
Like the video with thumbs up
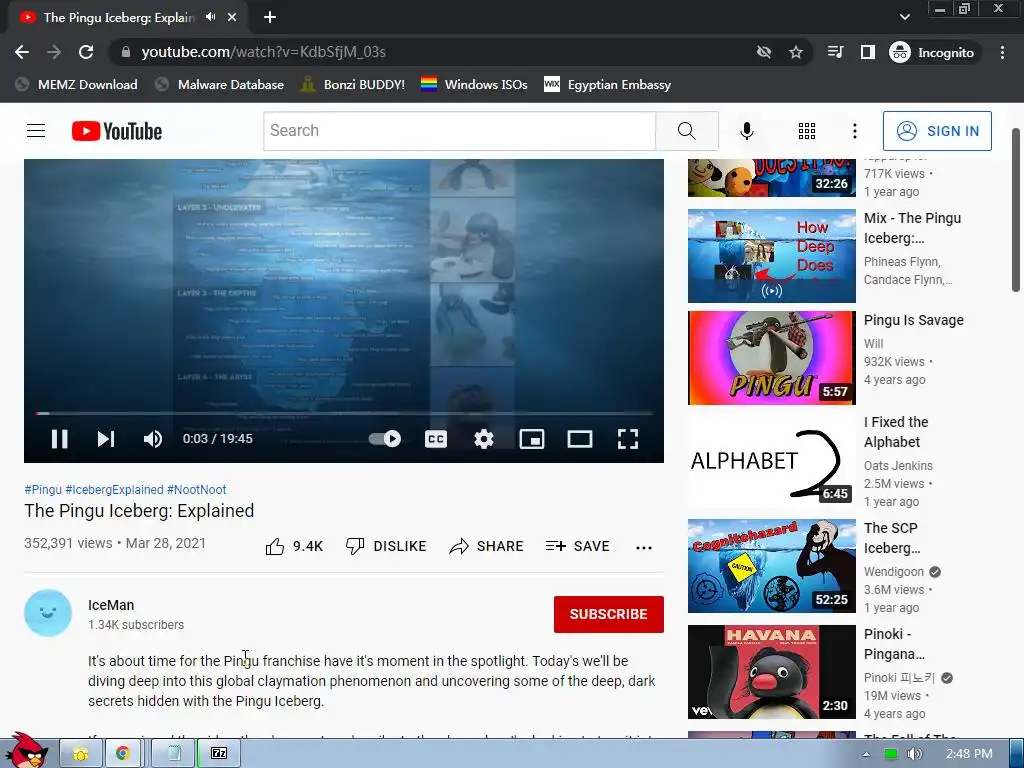click(294, 547)
